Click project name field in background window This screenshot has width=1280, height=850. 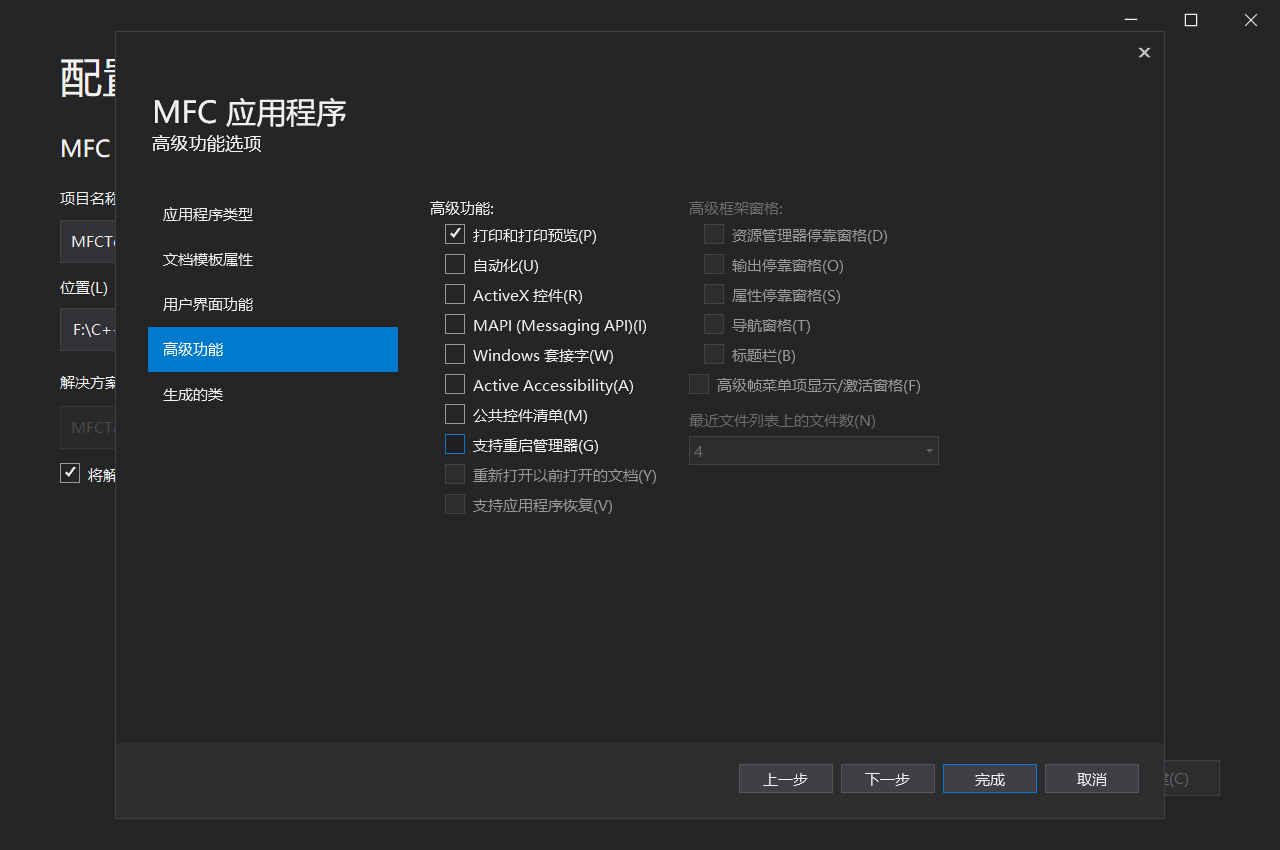tap(88, 241)
